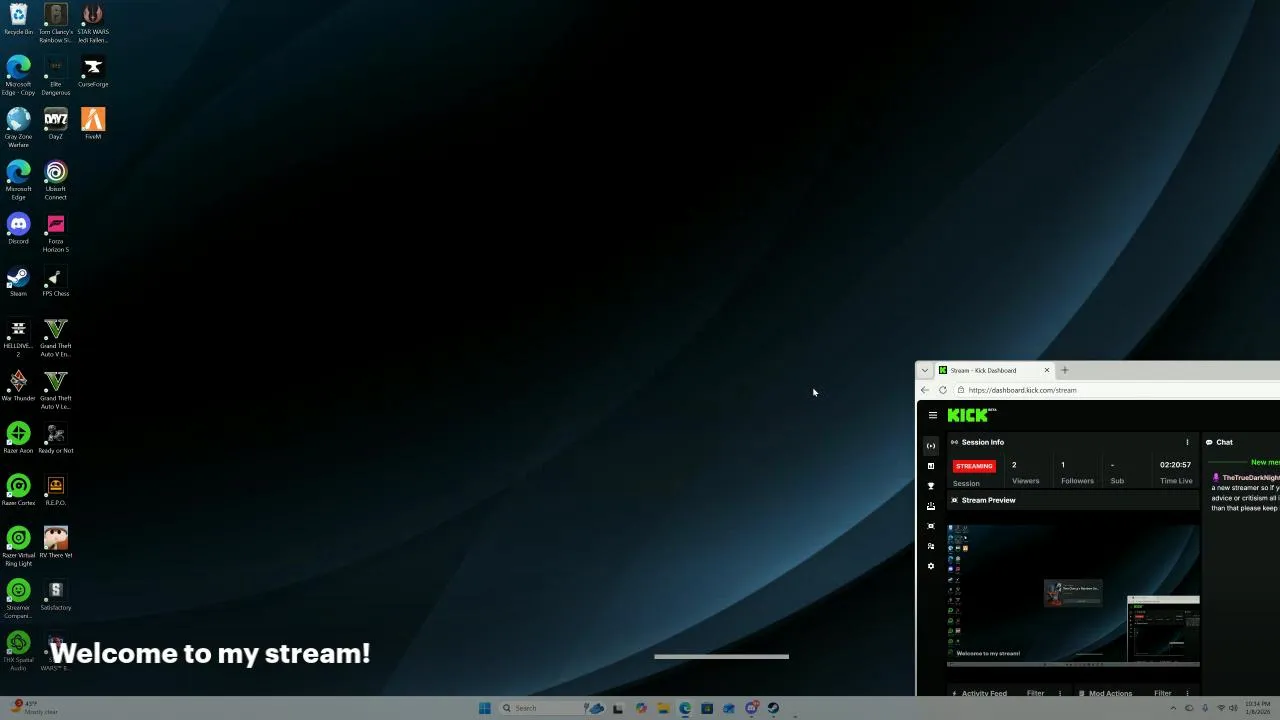1280x720 pixels.
Task: Toggle Kick dashboard hamburger menu
Action: coord(933,415)
